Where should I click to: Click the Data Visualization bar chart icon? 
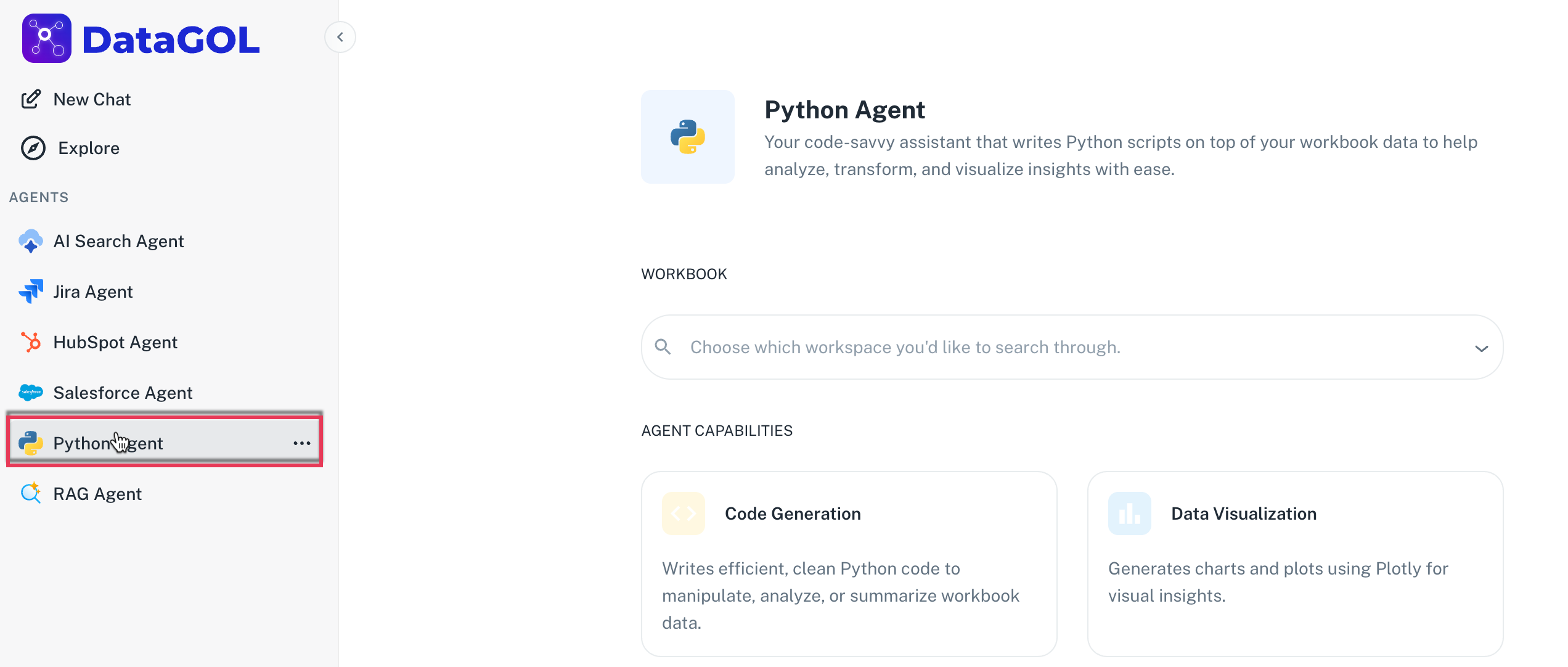1130,514
